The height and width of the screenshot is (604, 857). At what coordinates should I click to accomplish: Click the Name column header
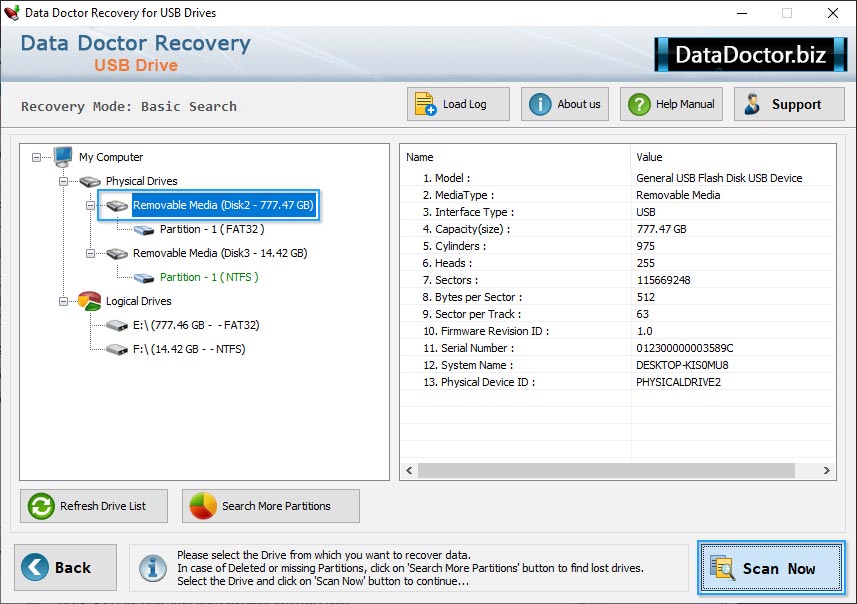pos(420,157)
